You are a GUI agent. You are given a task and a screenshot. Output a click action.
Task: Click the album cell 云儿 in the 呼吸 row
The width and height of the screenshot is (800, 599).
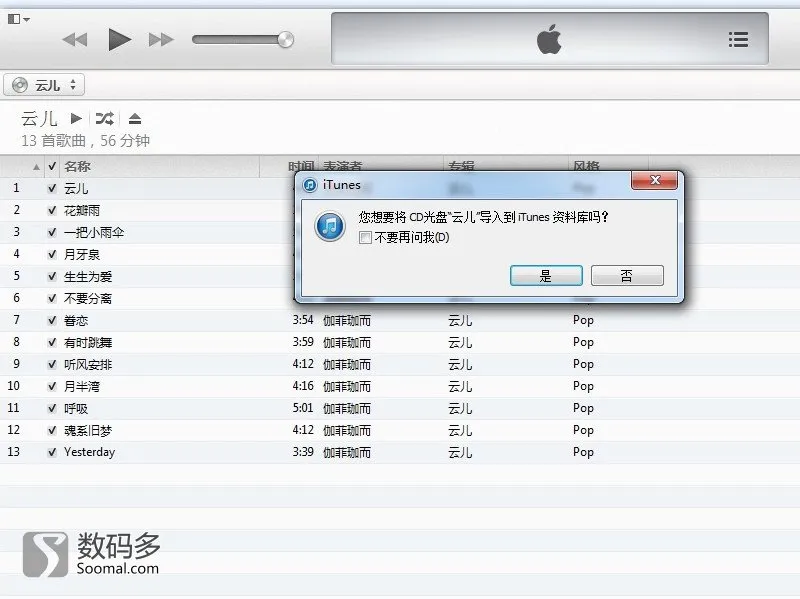460,409
